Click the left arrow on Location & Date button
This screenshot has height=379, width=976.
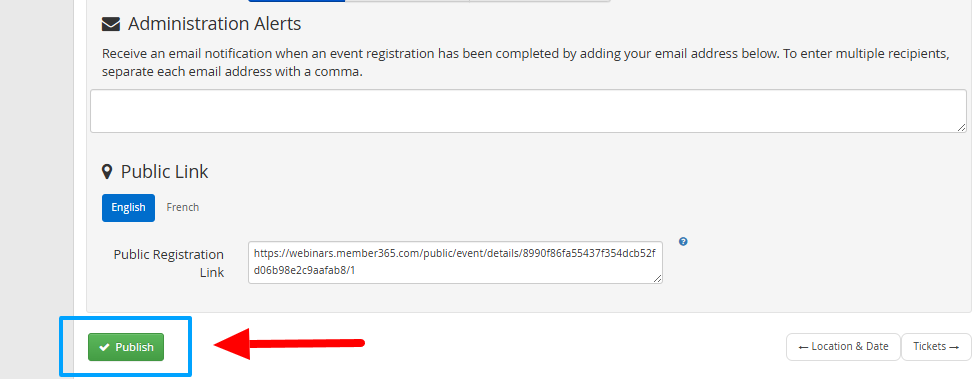click(803, 347)
